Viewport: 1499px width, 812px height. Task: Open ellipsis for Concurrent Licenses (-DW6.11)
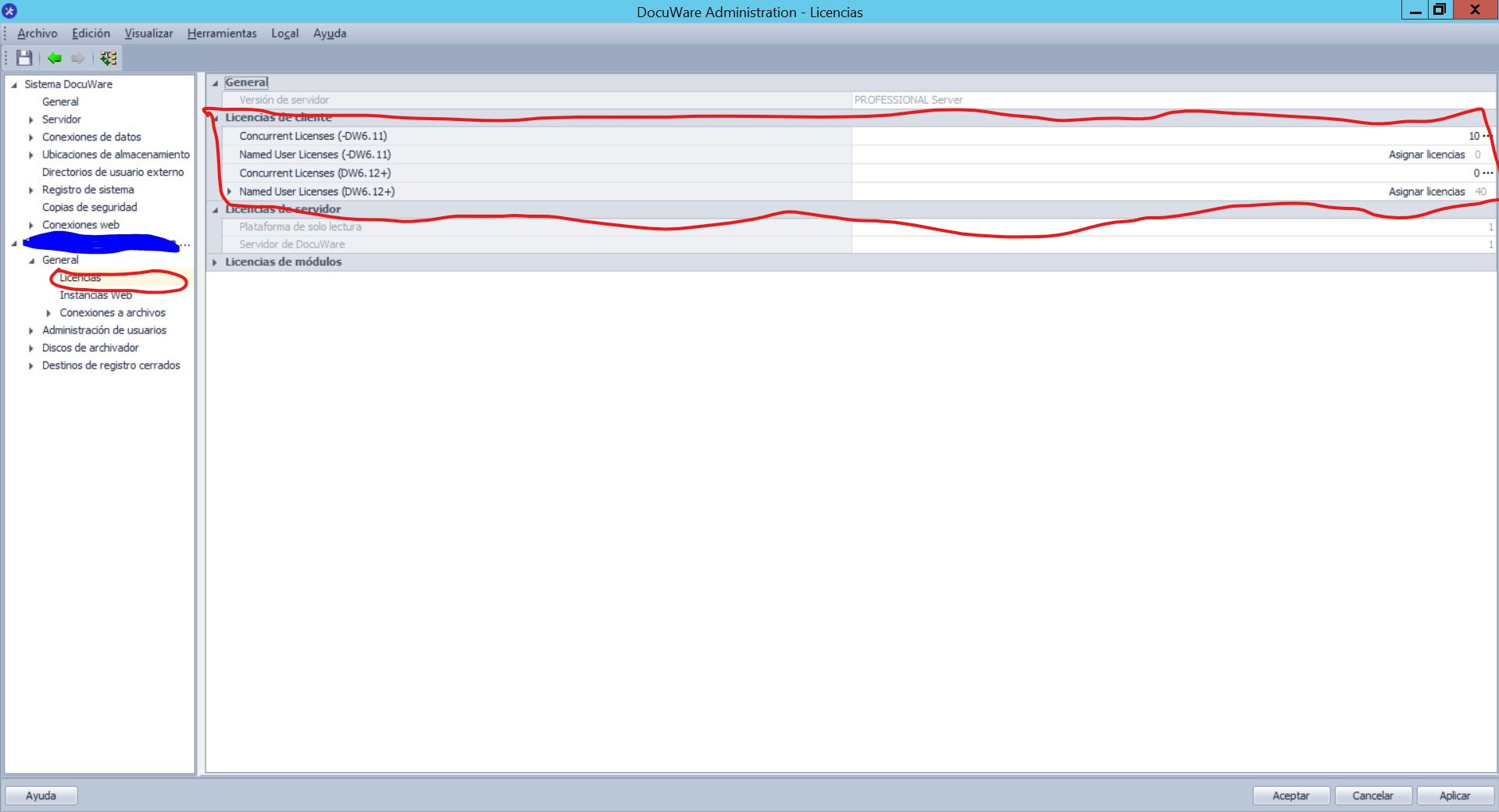[x=1487, y=136]
